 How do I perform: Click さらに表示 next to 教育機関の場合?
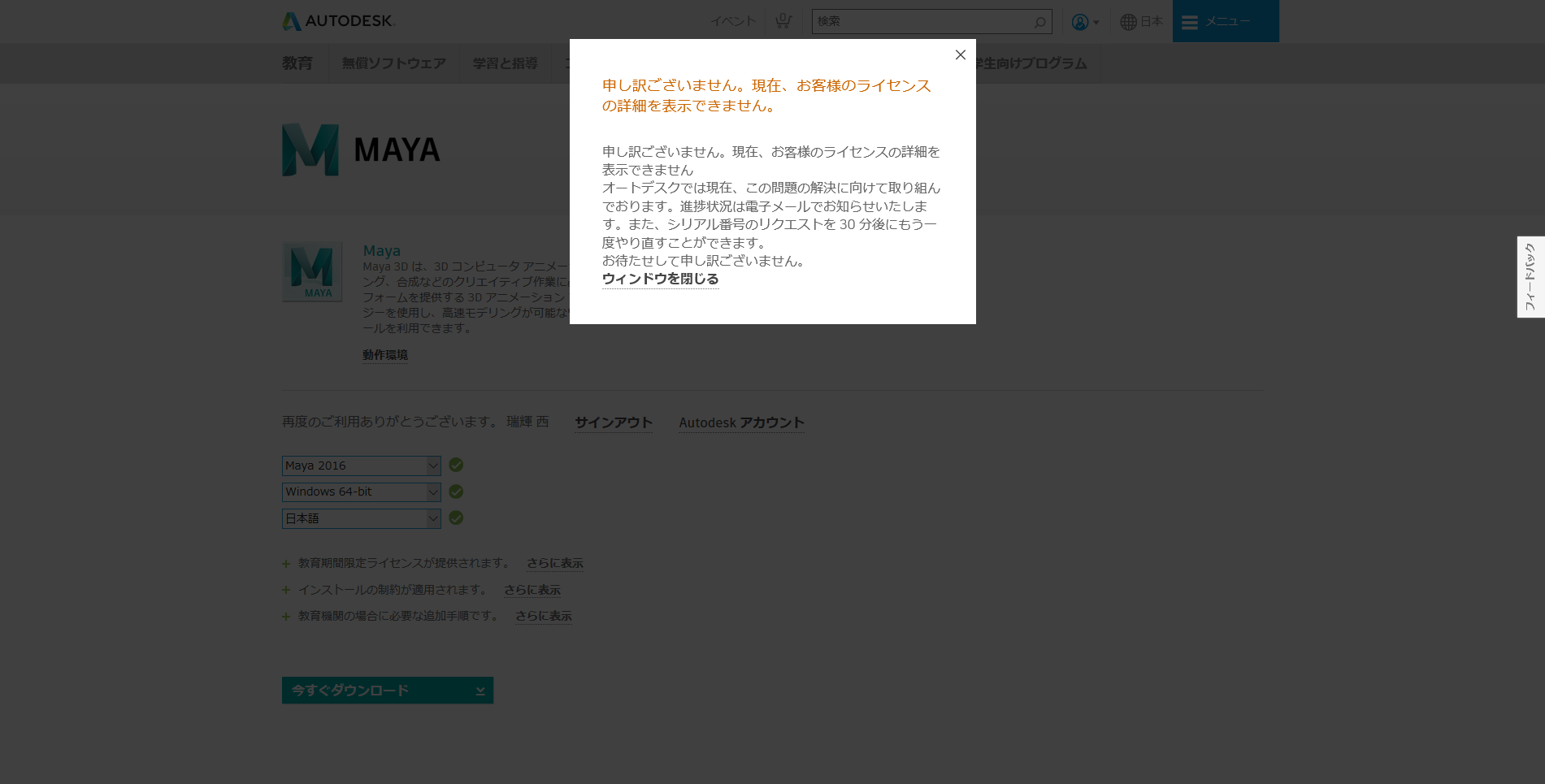coord(544,616)
